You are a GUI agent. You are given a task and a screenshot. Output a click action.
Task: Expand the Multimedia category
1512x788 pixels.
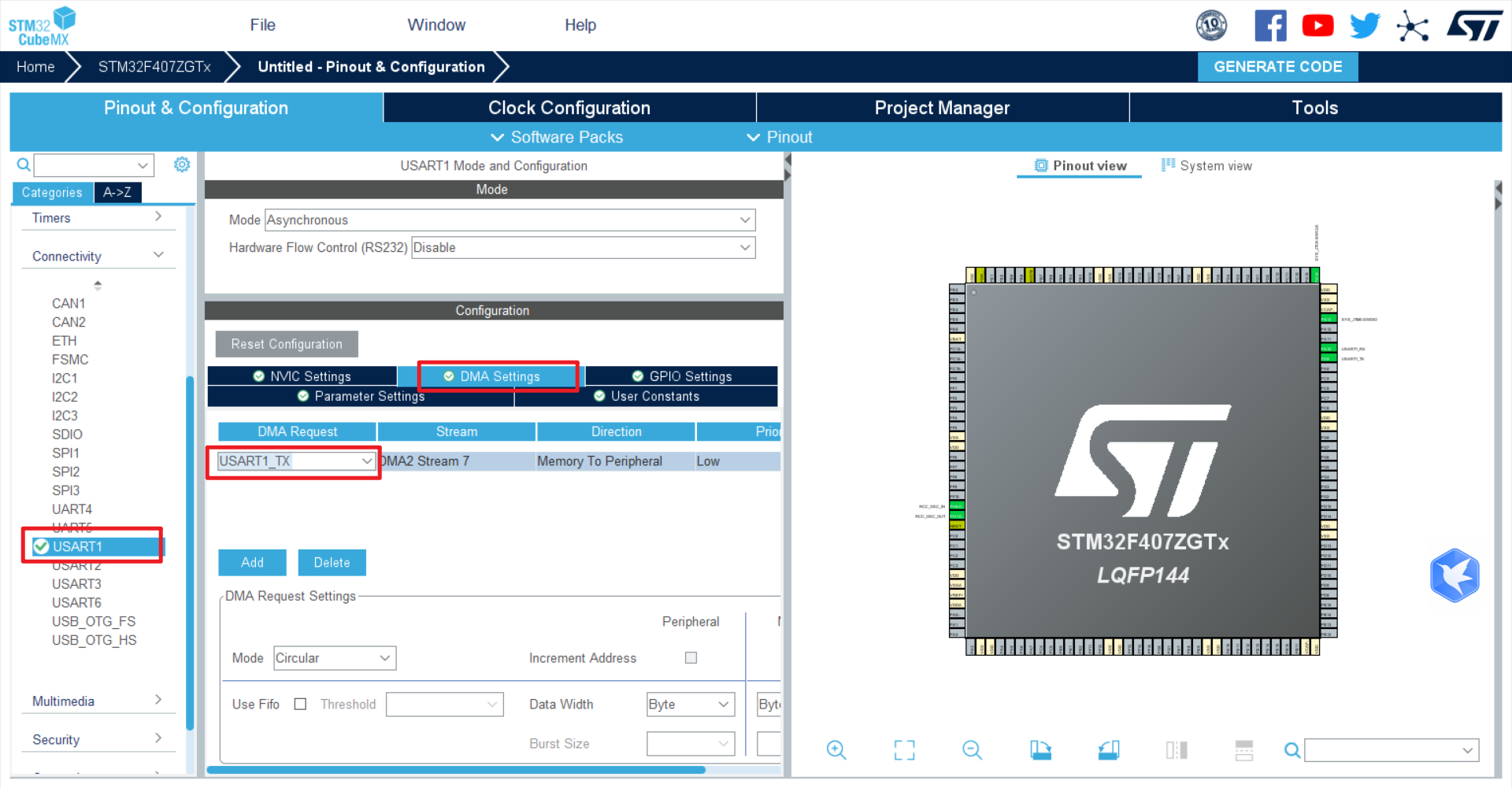(98, 701)
